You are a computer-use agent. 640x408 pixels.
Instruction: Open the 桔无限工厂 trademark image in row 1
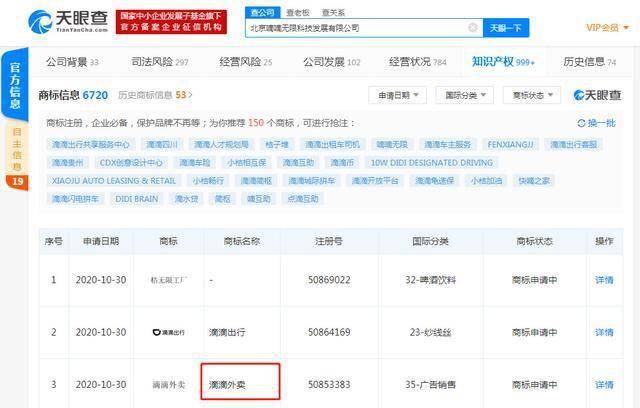169,280
